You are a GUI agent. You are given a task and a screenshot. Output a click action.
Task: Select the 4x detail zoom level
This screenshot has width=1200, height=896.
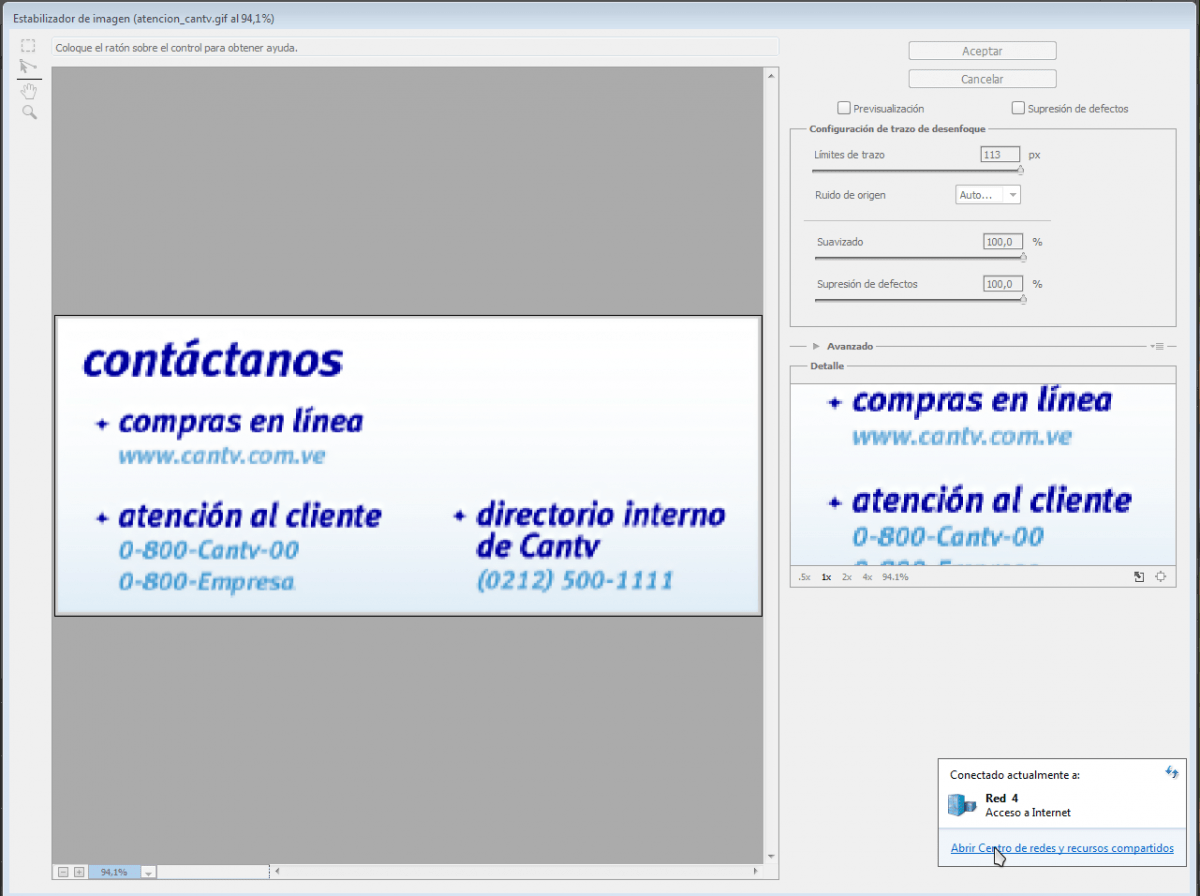(x=866, y=577)
